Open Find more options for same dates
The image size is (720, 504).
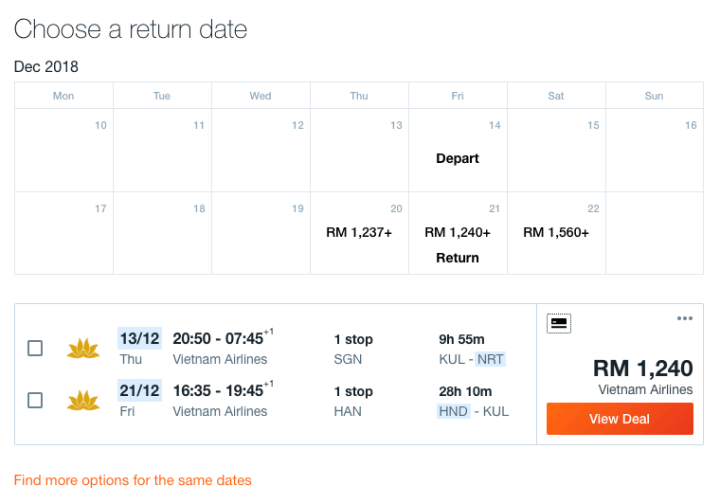[x=133, y=480]
